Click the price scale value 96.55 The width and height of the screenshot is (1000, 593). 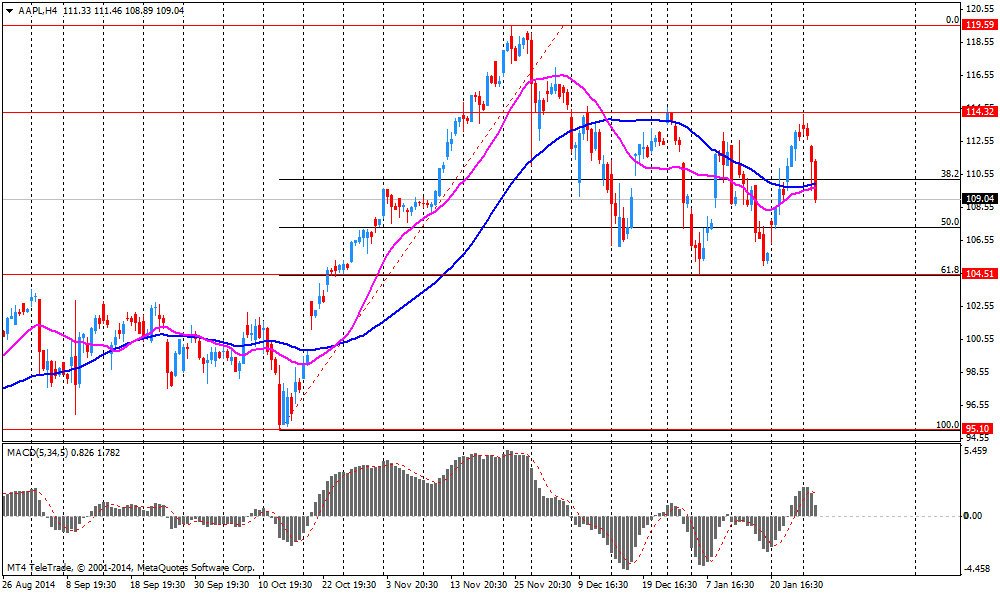(978, 405)
